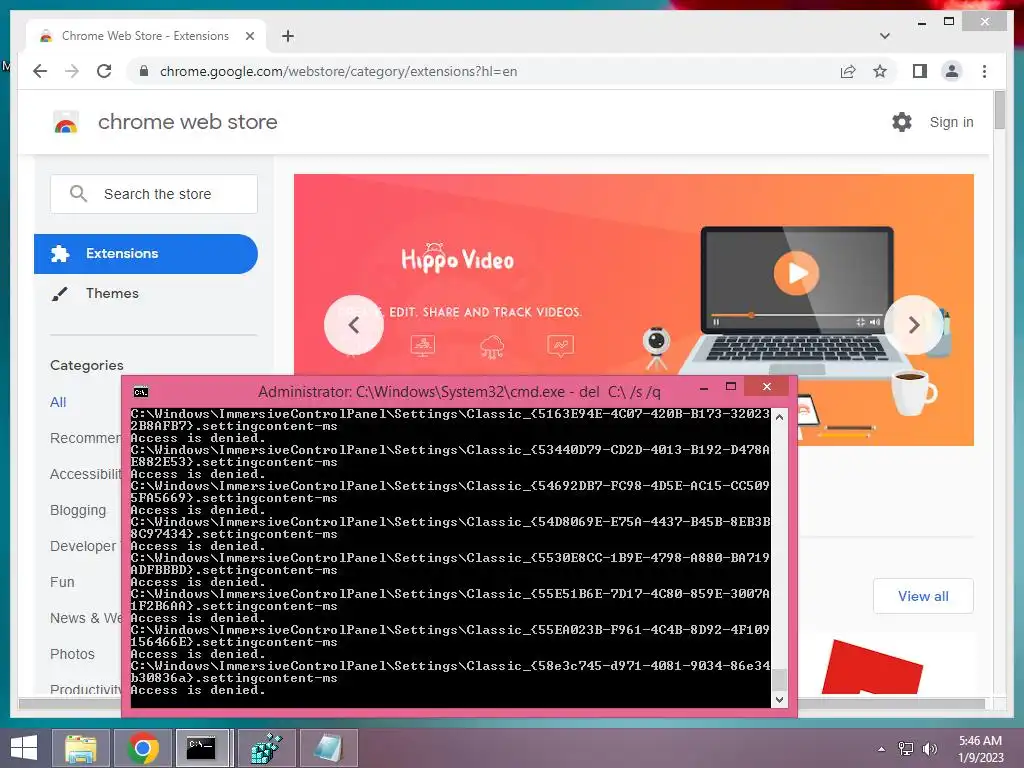Click the forward navigation arrow in Chrome
Viewport: 1024px width, 768px height.
coord(72,71)
